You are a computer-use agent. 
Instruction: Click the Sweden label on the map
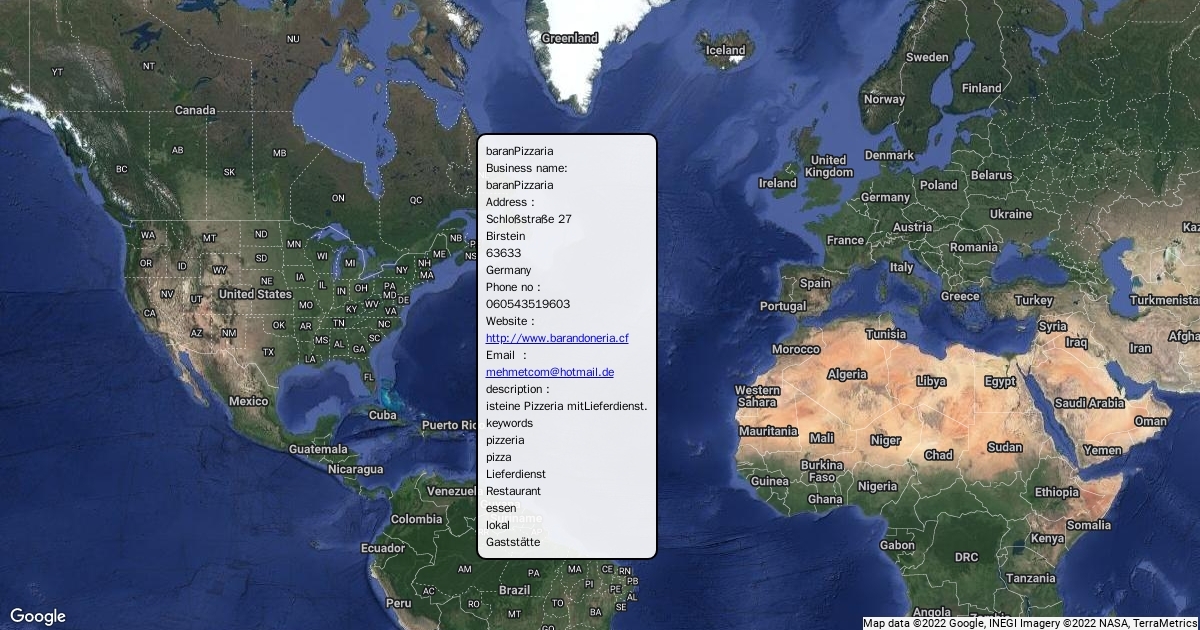click(927, 57)
